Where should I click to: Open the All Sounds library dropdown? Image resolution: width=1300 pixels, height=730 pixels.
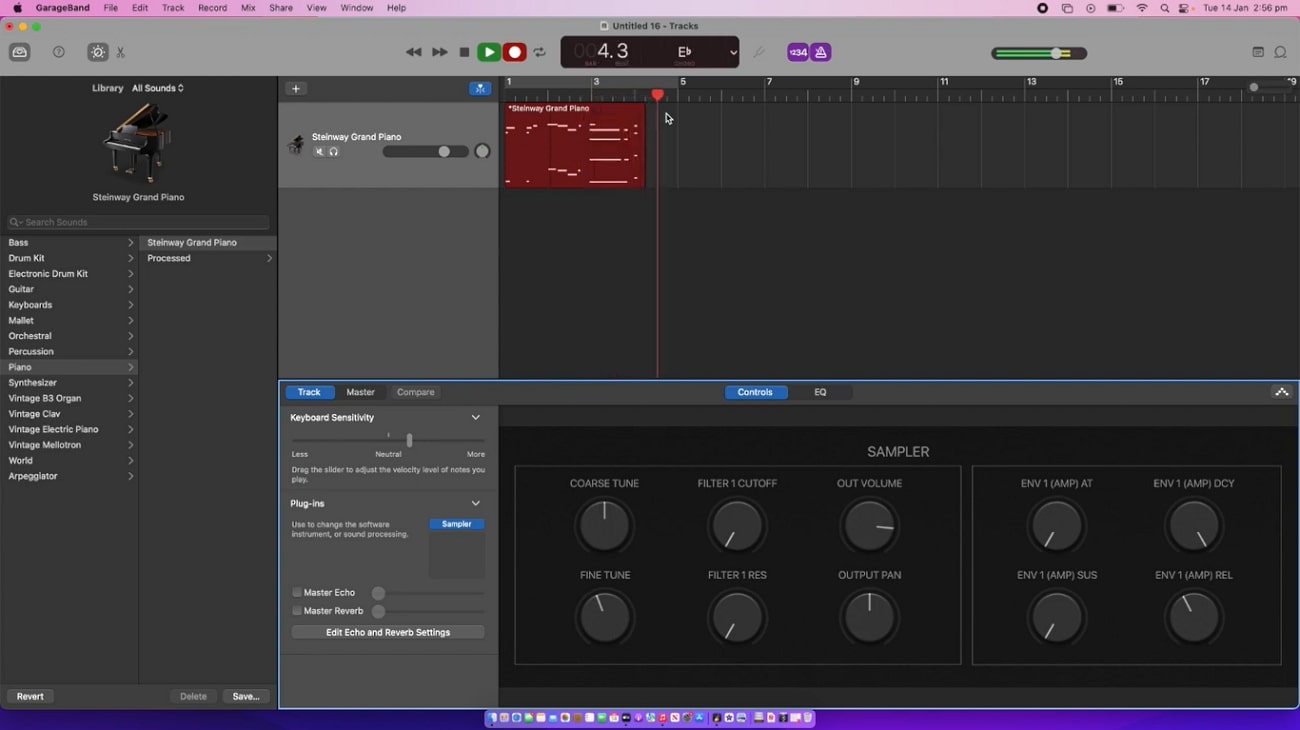158,88
